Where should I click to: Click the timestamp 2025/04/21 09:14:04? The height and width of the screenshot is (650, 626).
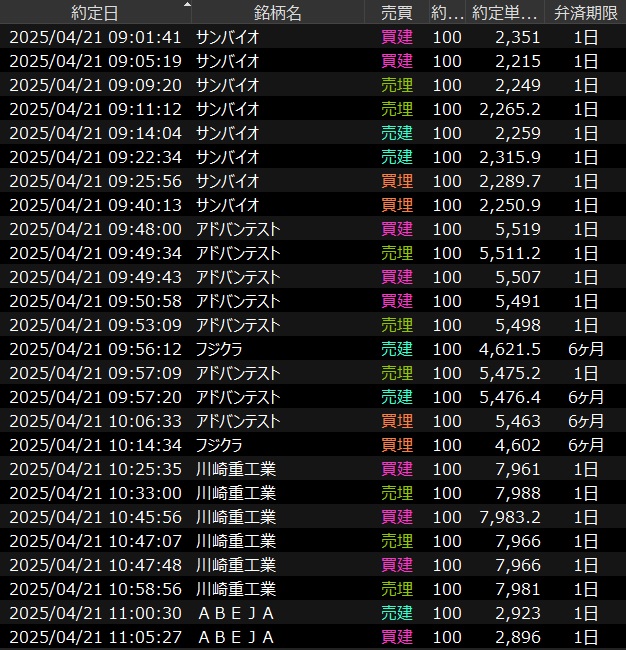coord(95,133)
